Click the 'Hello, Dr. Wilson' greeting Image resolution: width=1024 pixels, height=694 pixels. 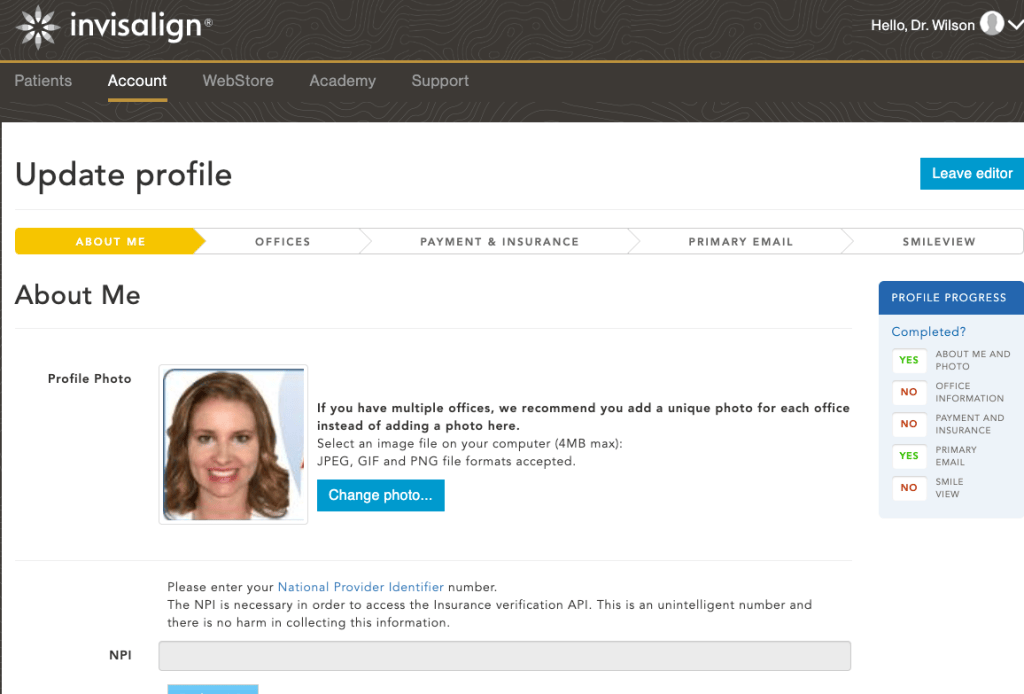[x=923, y=25]
